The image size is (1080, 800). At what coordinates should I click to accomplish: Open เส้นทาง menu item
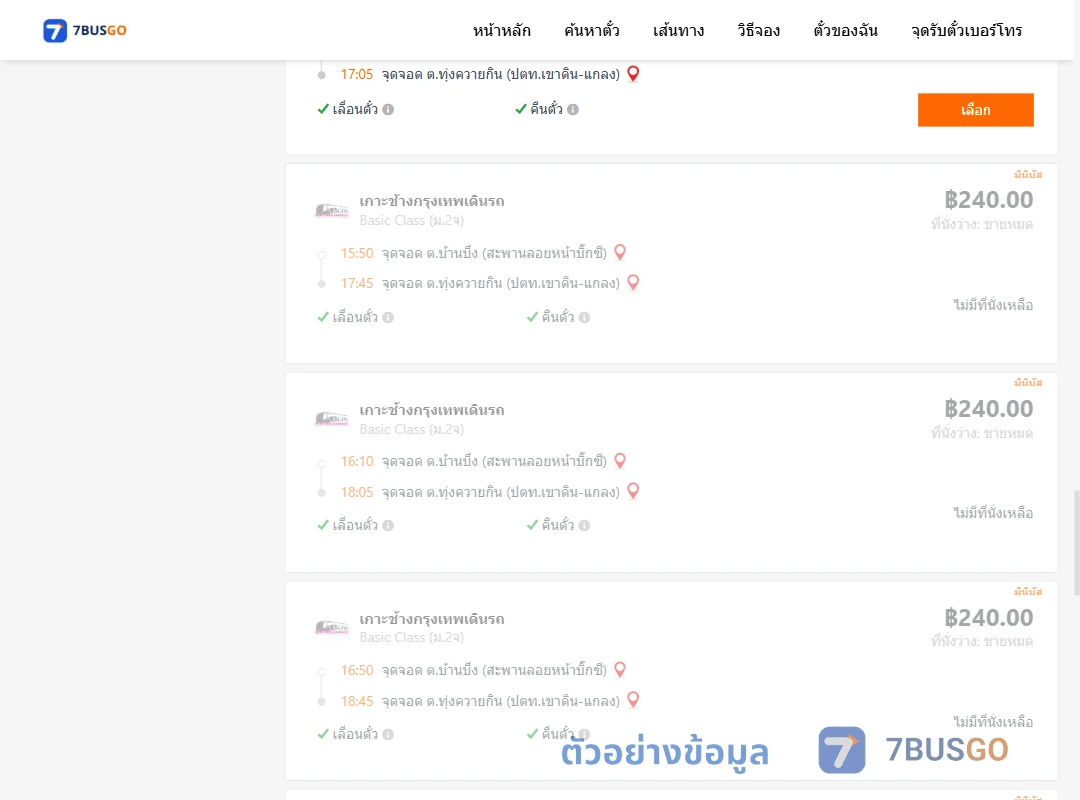[678, 30]
